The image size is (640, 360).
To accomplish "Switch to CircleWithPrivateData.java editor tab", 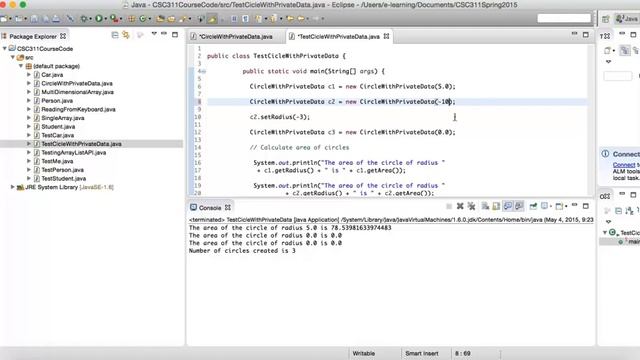I will [x=236, y=37].
